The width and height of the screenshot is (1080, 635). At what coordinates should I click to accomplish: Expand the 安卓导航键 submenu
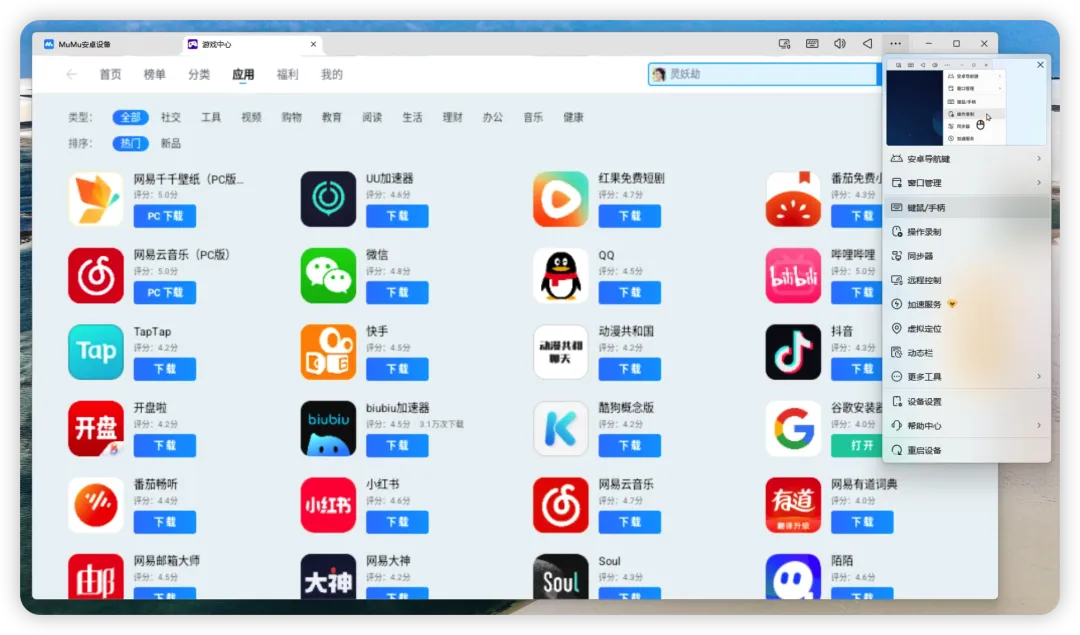(967, 158)
